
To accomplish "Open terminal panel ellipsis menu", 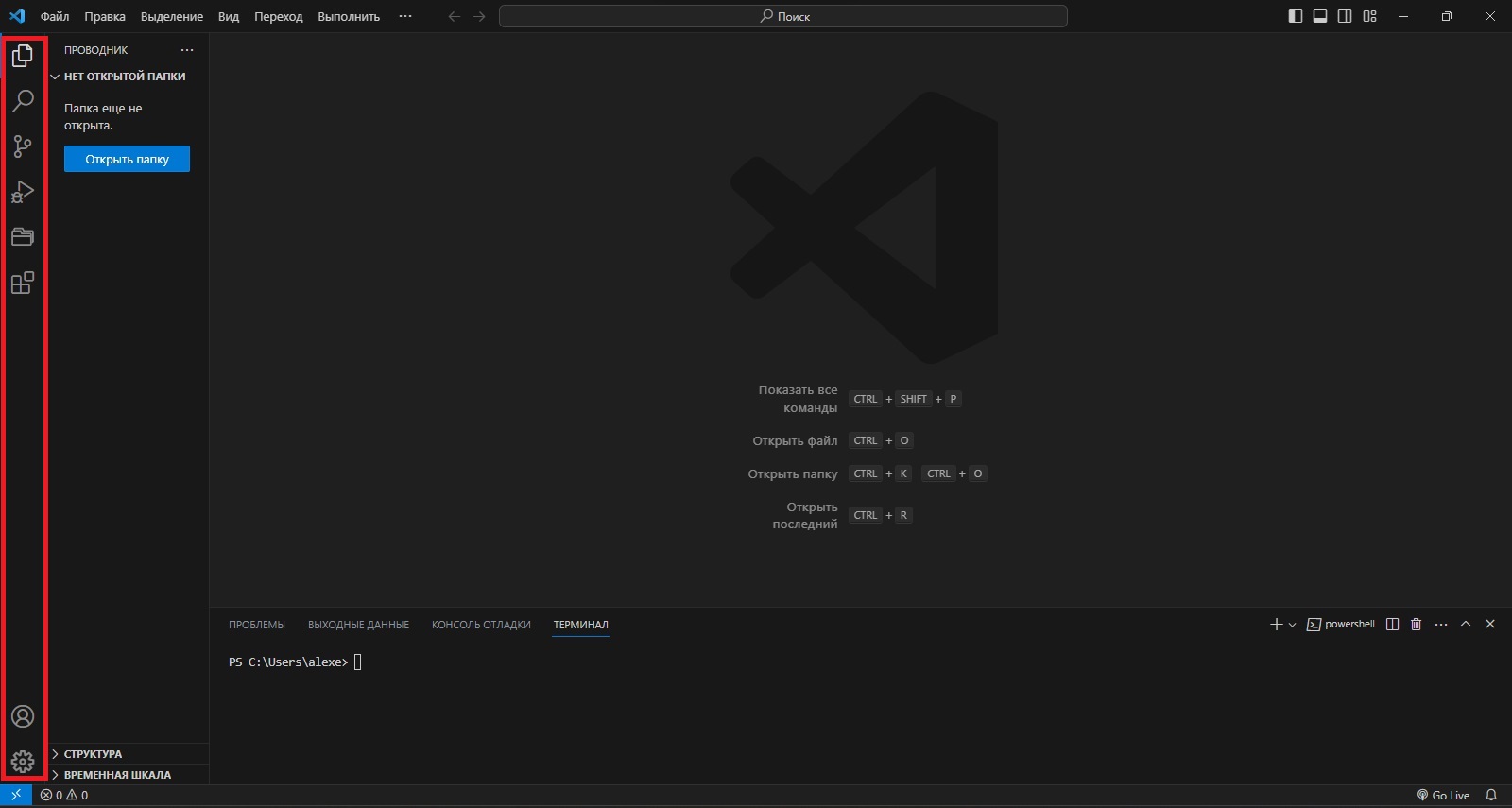I will click(1441, 625).
